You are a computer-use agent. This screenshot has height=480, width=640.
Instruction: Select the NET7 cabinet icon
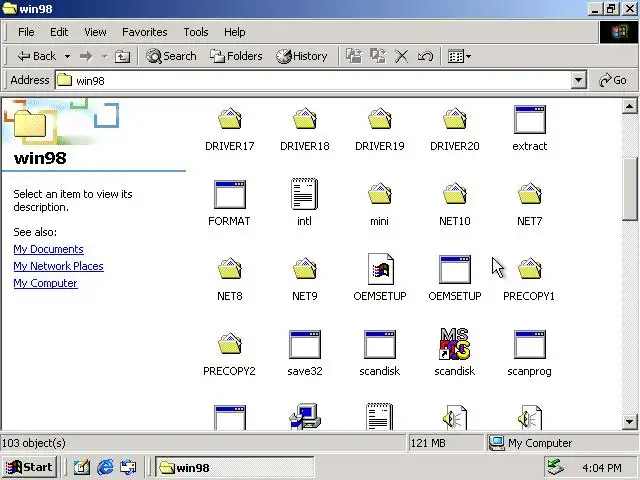click(530, 194)
